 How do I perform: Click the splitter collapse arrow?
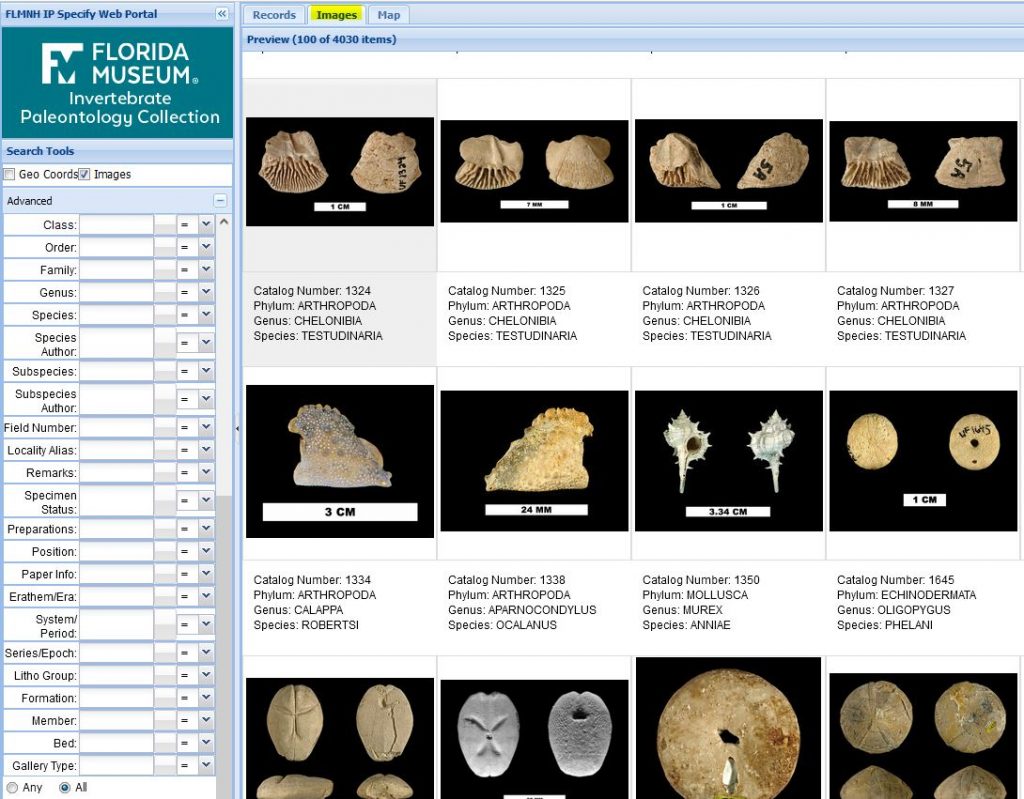(237, 429)
